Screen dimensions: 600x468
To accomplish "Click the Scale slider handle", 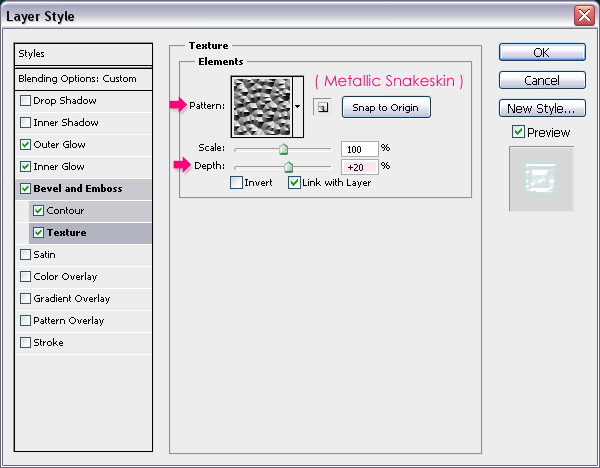I will point(283,149).
